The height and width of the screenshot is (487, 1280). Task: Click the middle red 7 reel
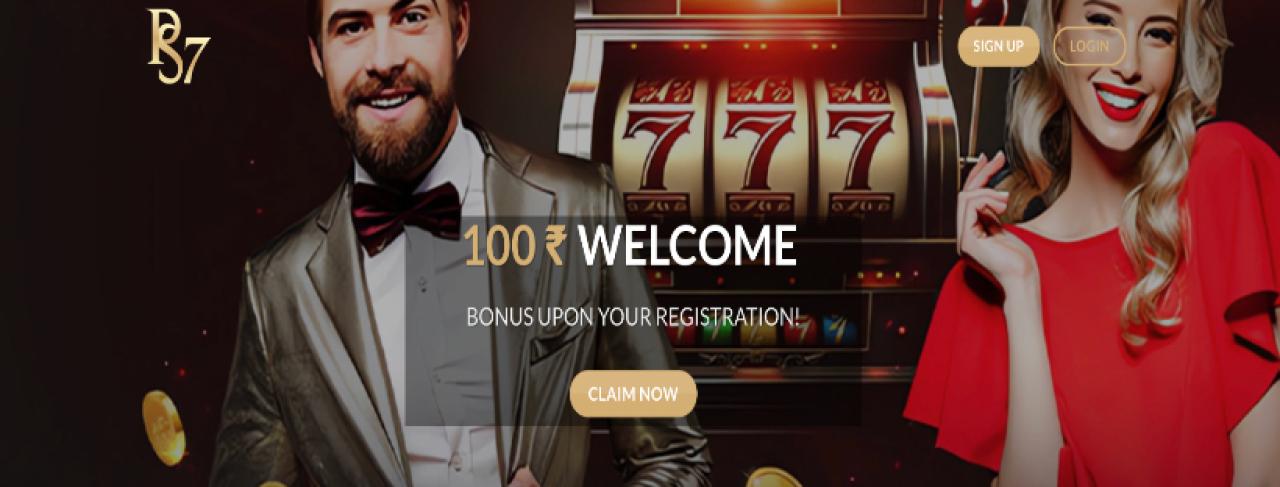point(760,148)
